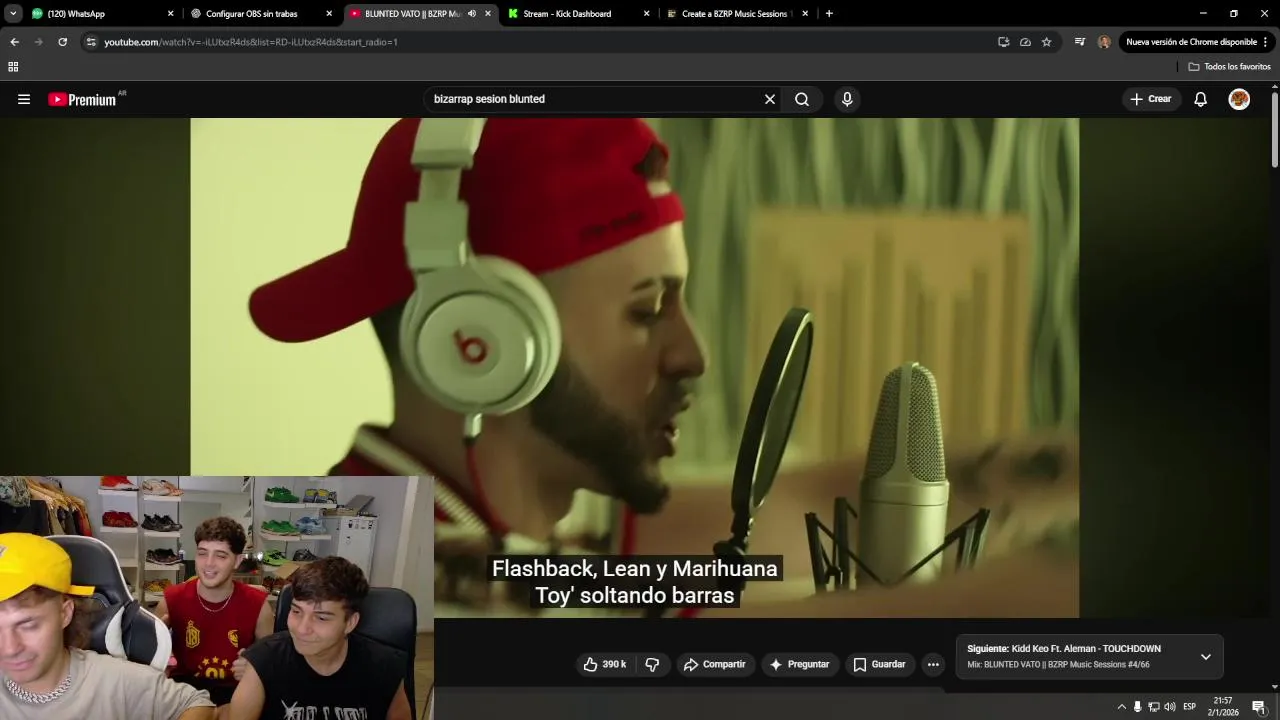
Task: Like the video with 390 k
Action: pos(605,664)
